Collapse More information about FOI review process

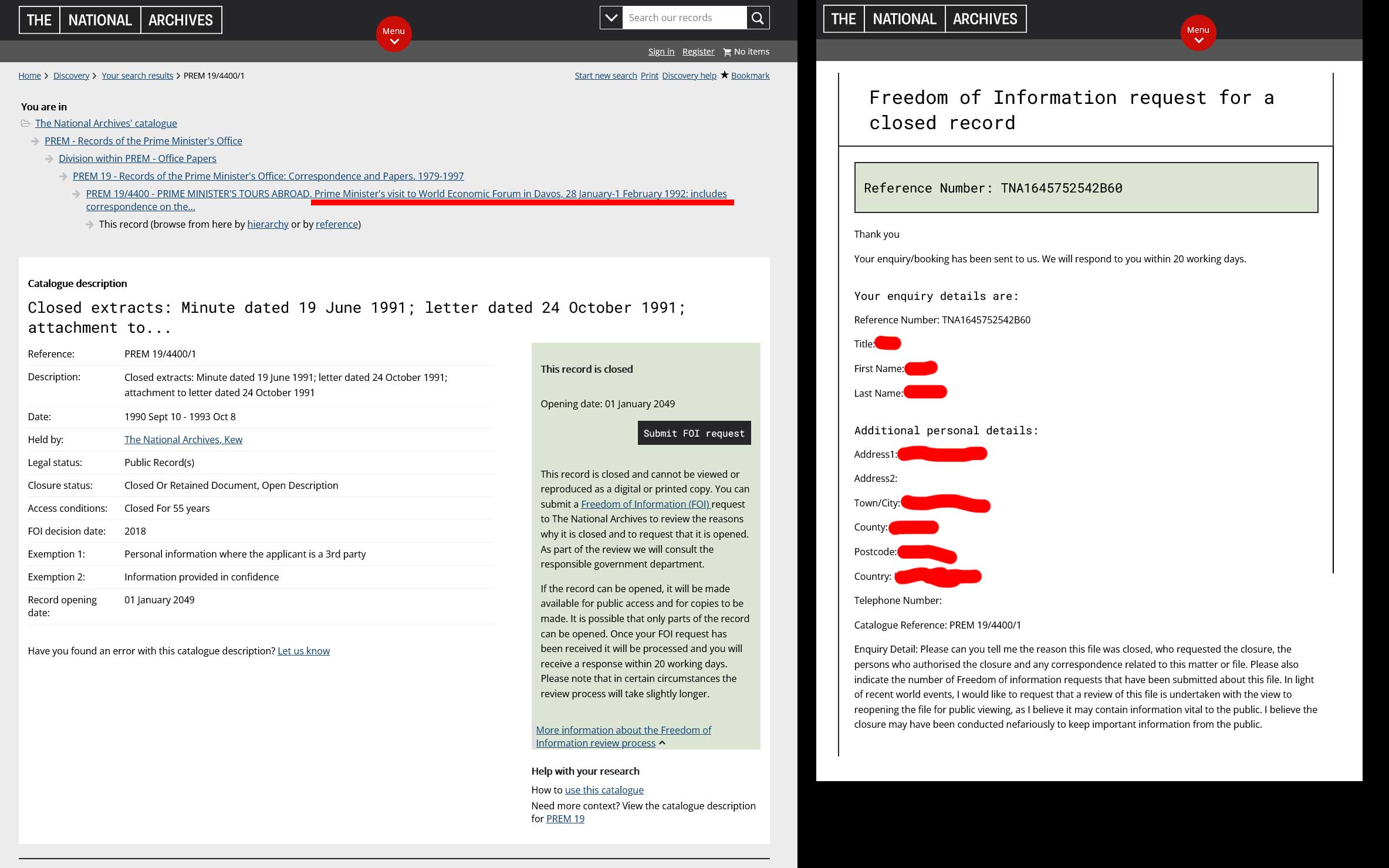(x=623, y=737)
